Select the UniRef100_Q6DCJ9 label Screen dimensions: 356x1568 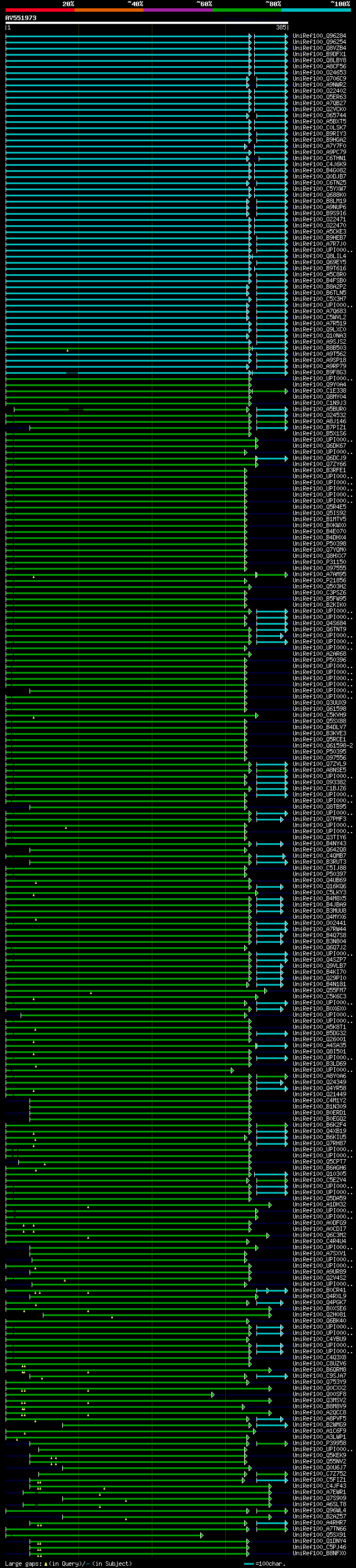pos(319,458)
